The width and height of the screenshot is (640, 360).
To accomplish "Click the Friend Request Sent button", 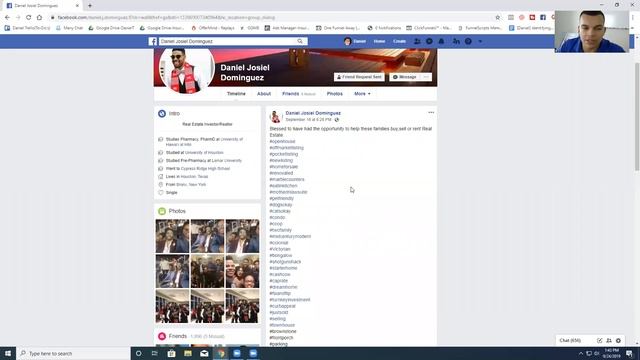I will point(359,77).
